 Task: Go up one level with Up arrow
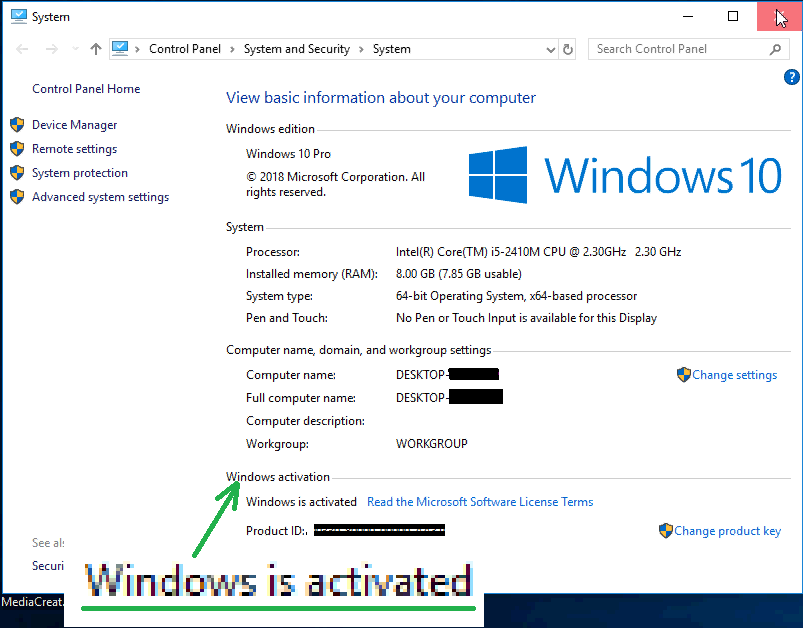[x=96, y=49]
